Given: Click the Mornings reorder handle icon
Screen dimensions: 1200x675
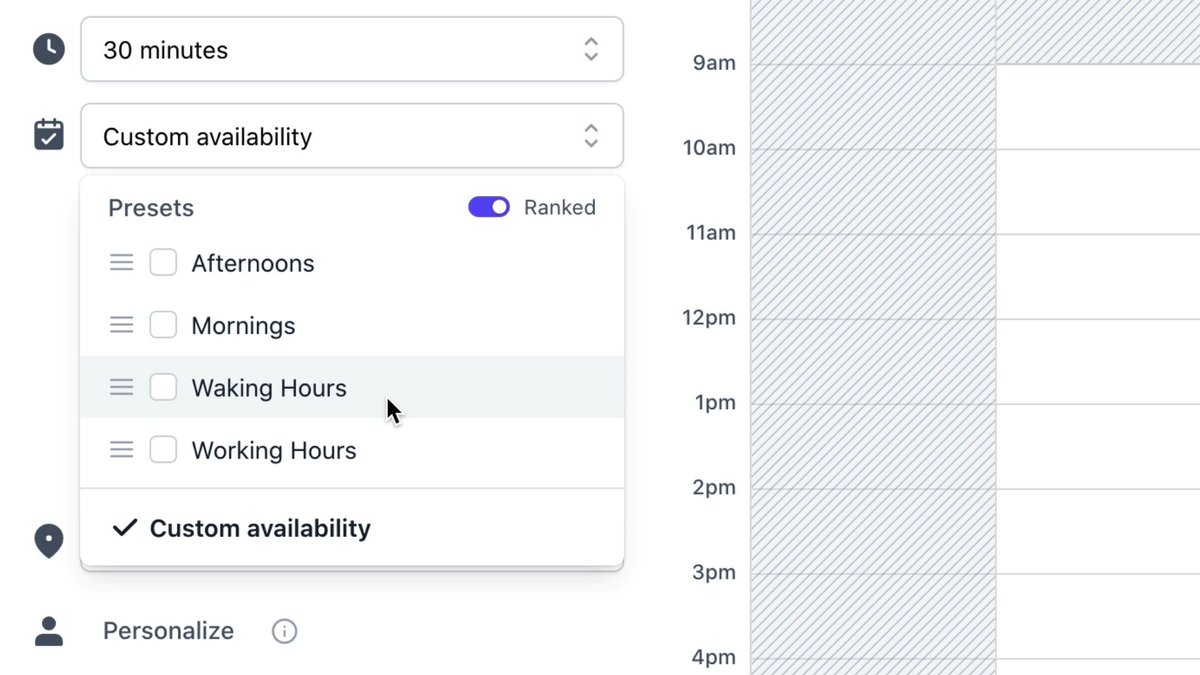Looking at the screenshot, I should [x=121, y=325].
